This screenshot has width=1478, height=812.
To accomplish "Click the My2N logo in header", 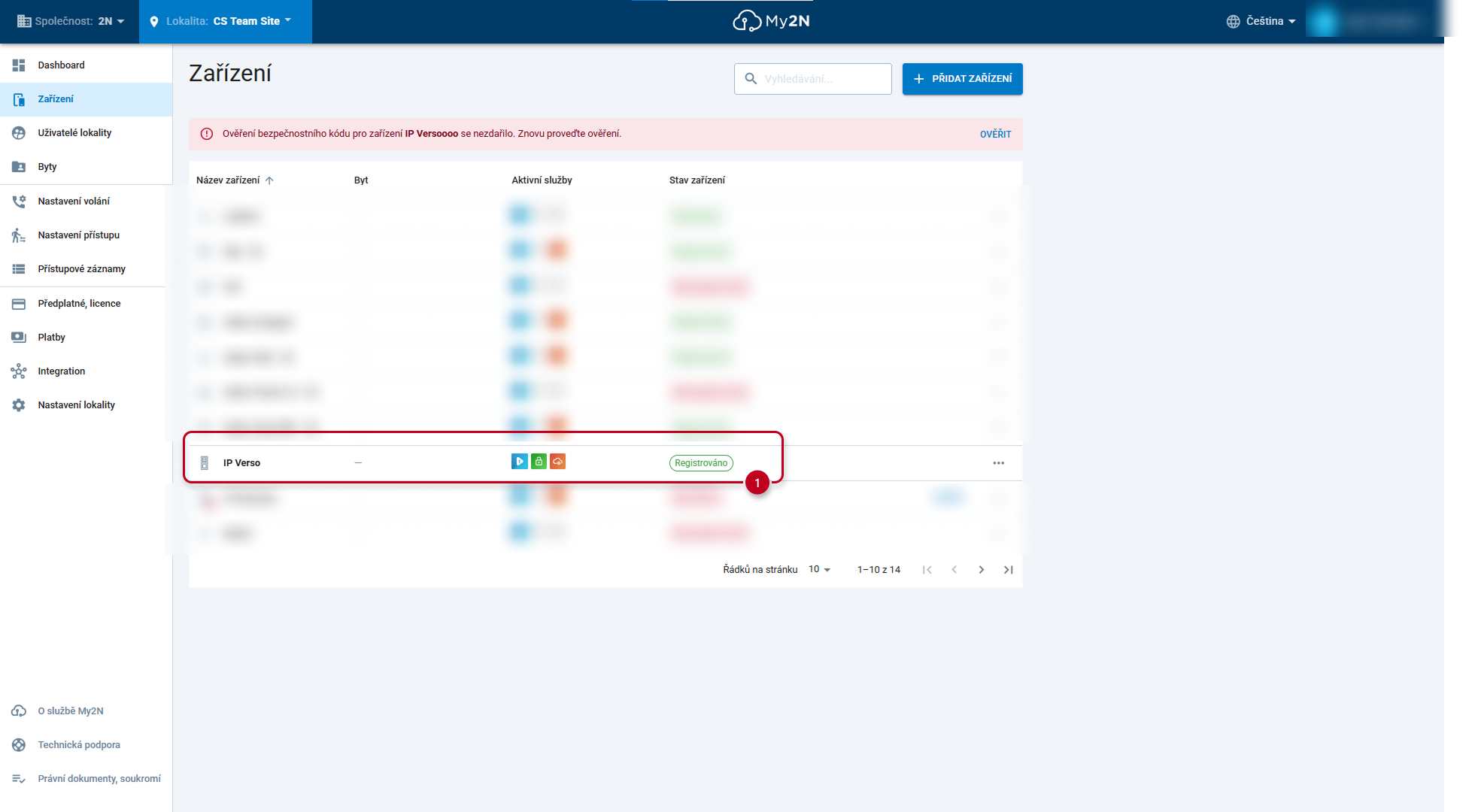I will pyautogui.click(x=772, y=21).
